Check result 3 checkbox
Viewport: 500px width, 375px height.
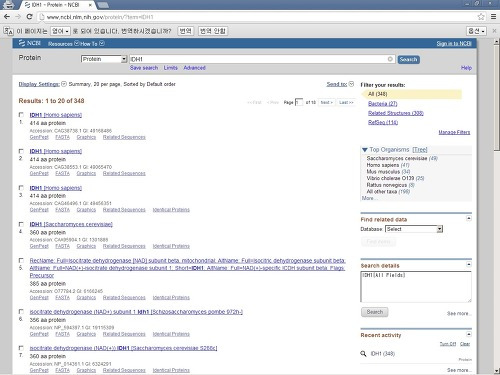(x=21, y=188)
